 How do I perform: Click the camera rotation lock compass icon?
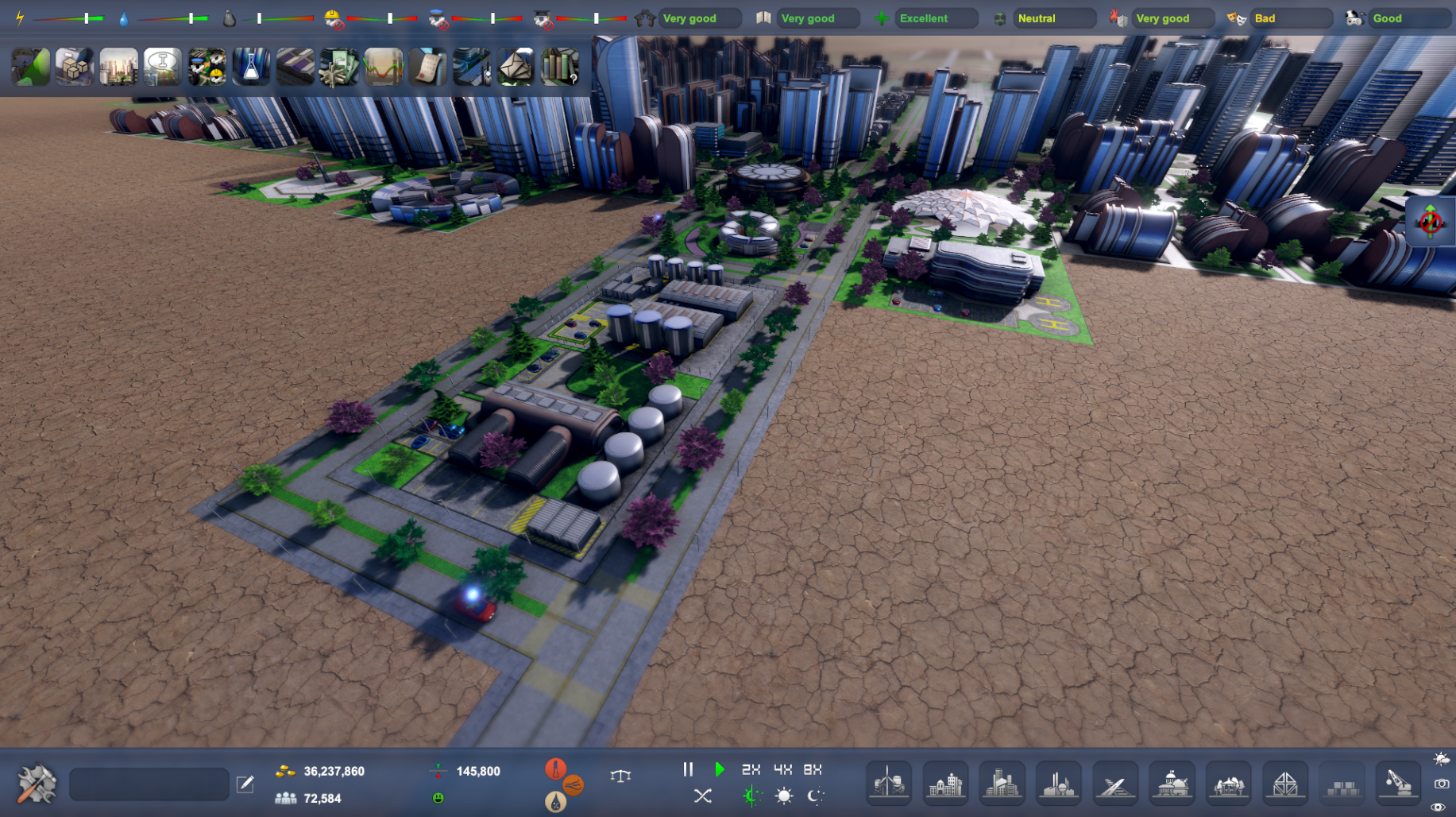1431,222
